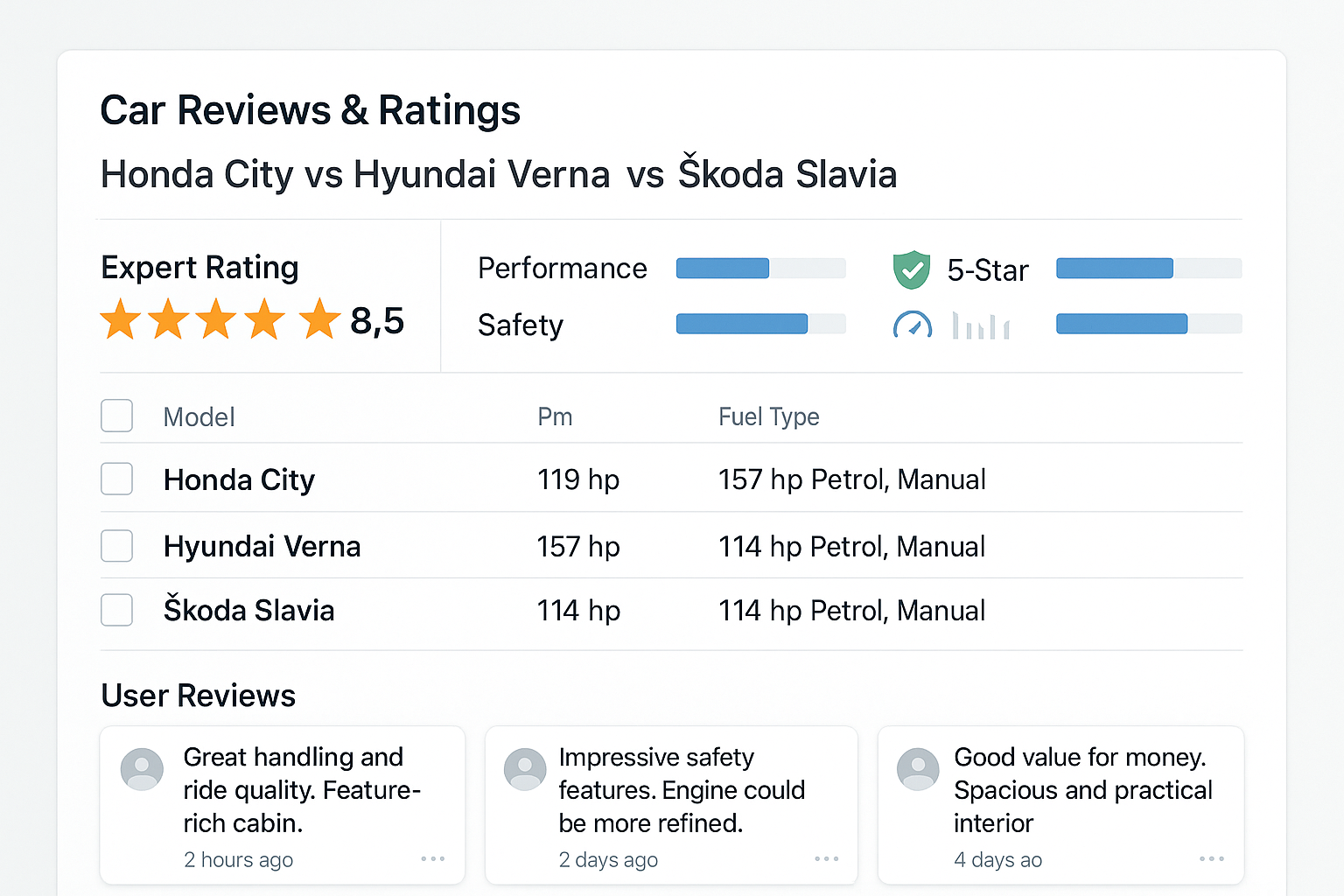Select the Hyundai Verna model name
1344x896 pixels.
coord(262,547)
